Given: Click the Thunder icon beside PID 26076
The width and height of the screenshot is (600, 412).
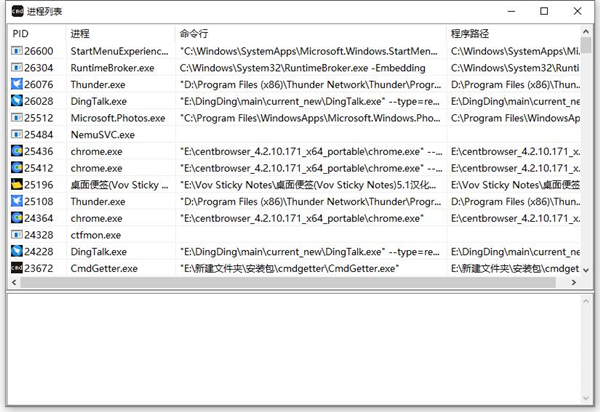Looking at the screenshot, I should [16, 84].
